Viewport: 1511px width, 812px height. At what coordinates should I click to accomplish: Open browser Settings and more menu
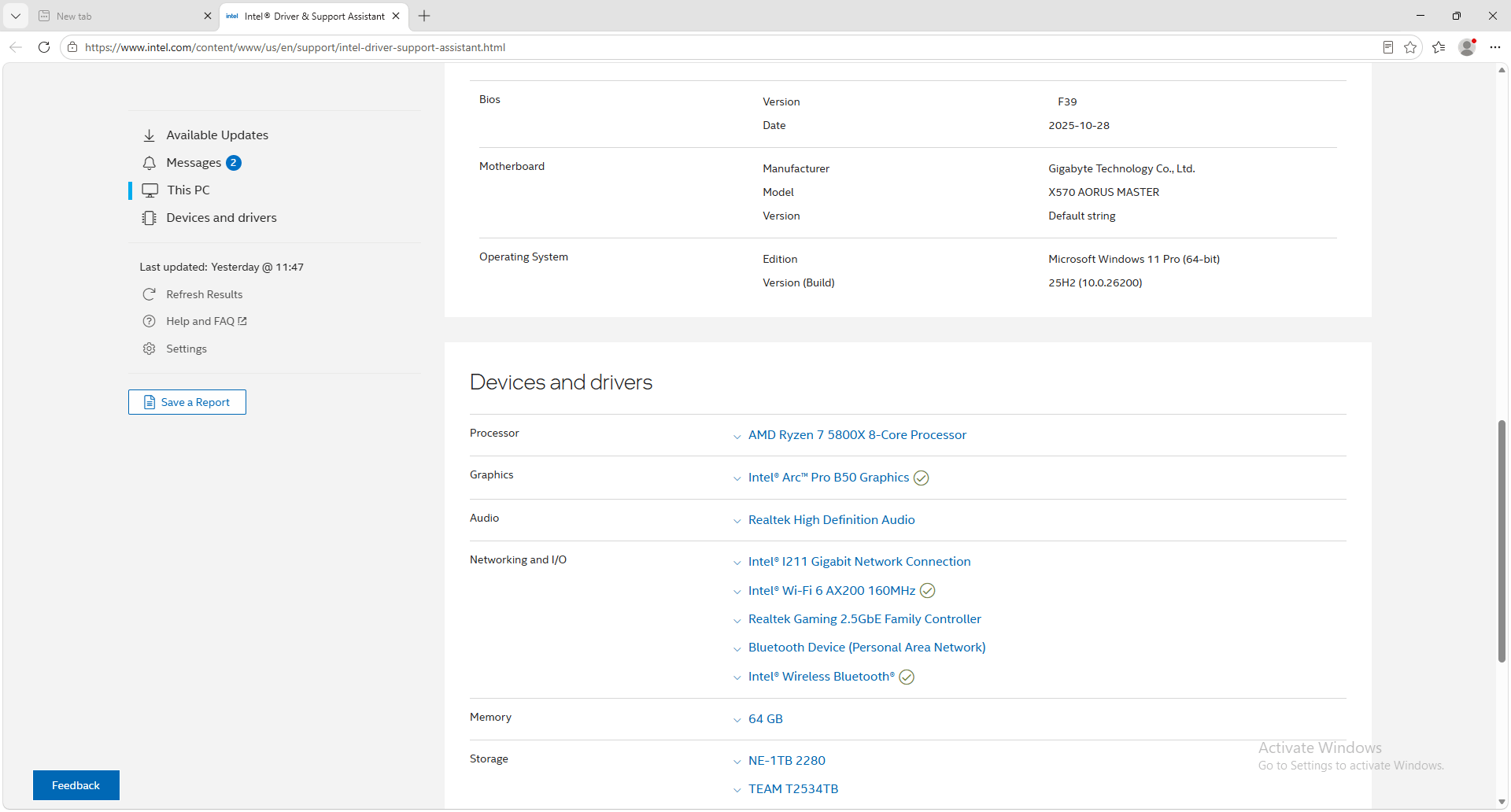(1495, 47)
